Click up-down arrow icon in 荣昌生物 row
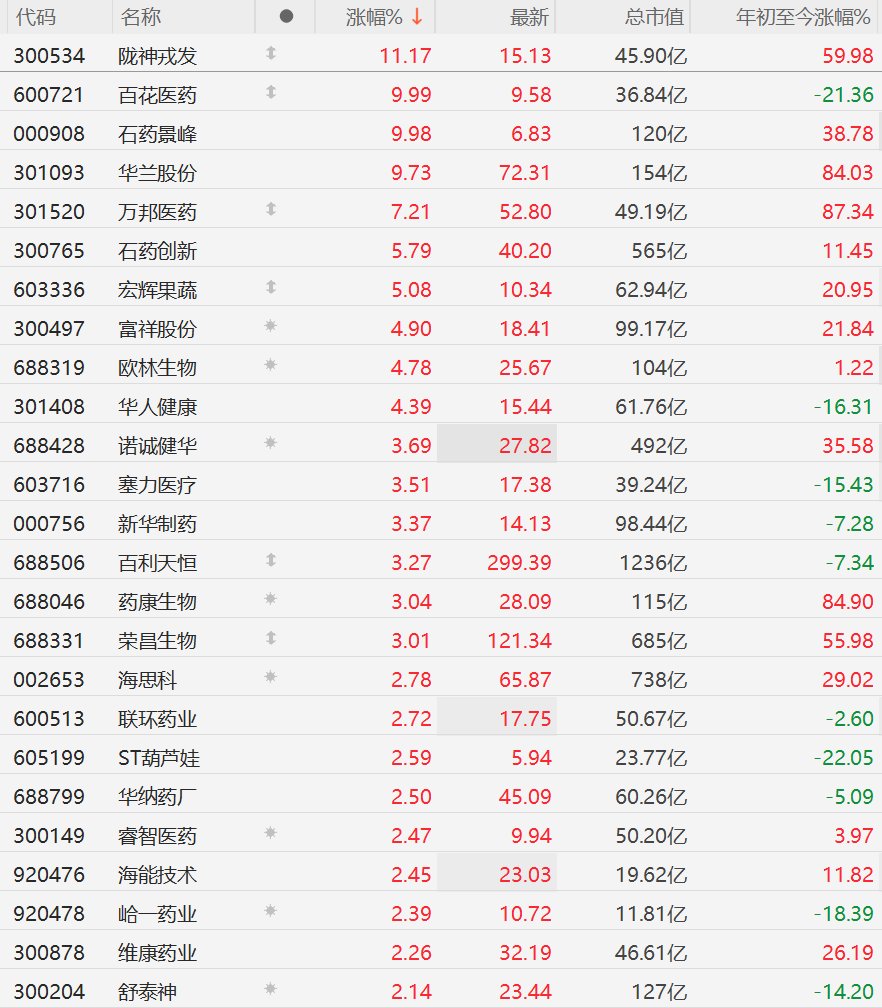Viewport: 882px width, 1008px height. (271, 638)
